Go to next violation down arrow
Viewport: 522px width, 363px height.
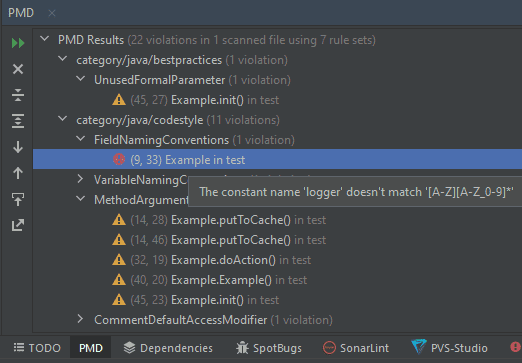(18, 147)
